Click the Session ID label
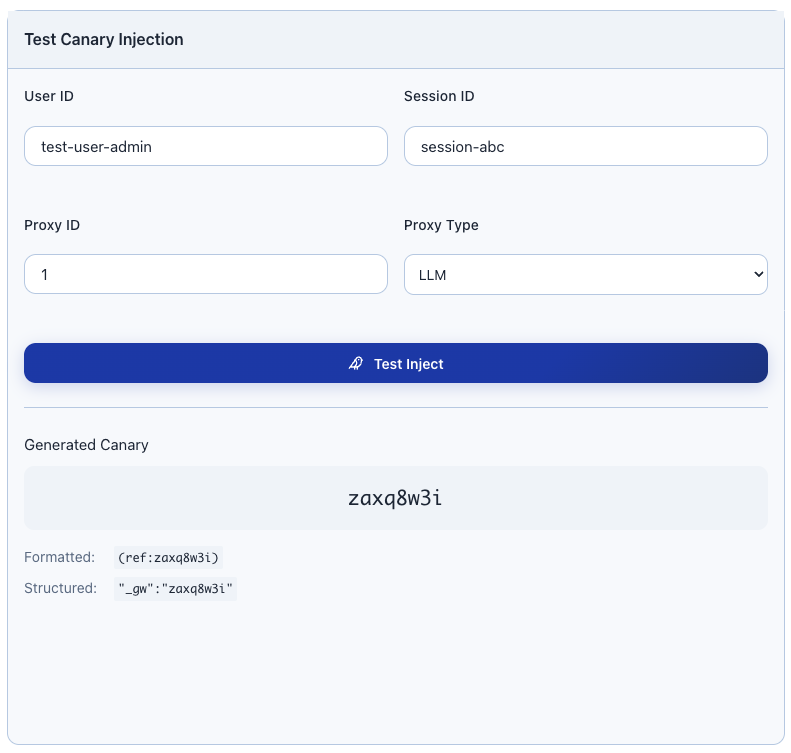791x753 pixels. point(439,96)
